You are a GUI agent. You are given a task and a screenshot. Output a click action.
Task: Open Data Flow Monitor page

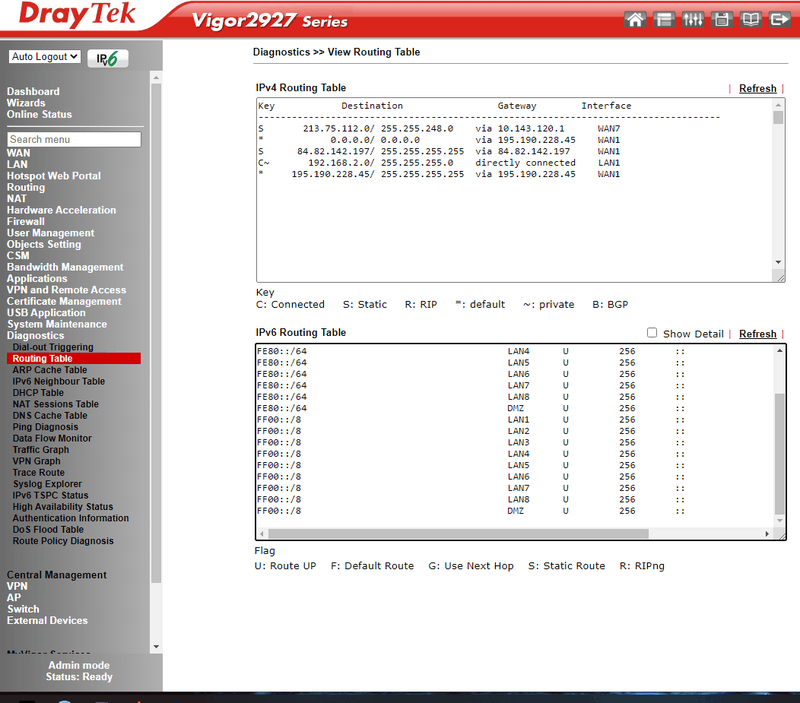tap(52, 438)
